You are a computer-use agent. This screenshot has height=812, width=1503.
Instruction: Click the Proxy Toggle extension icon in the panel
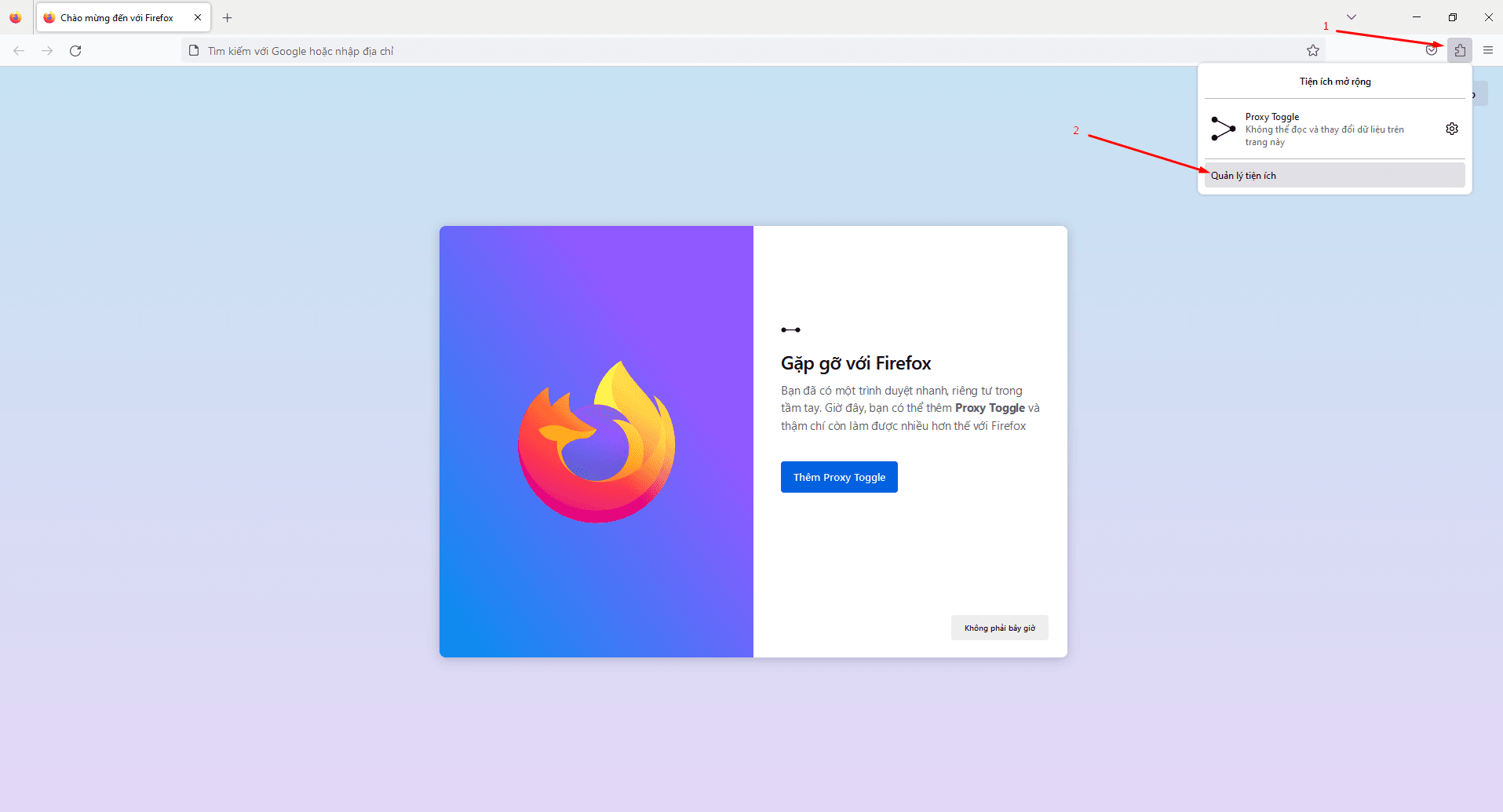[1223, 129]
